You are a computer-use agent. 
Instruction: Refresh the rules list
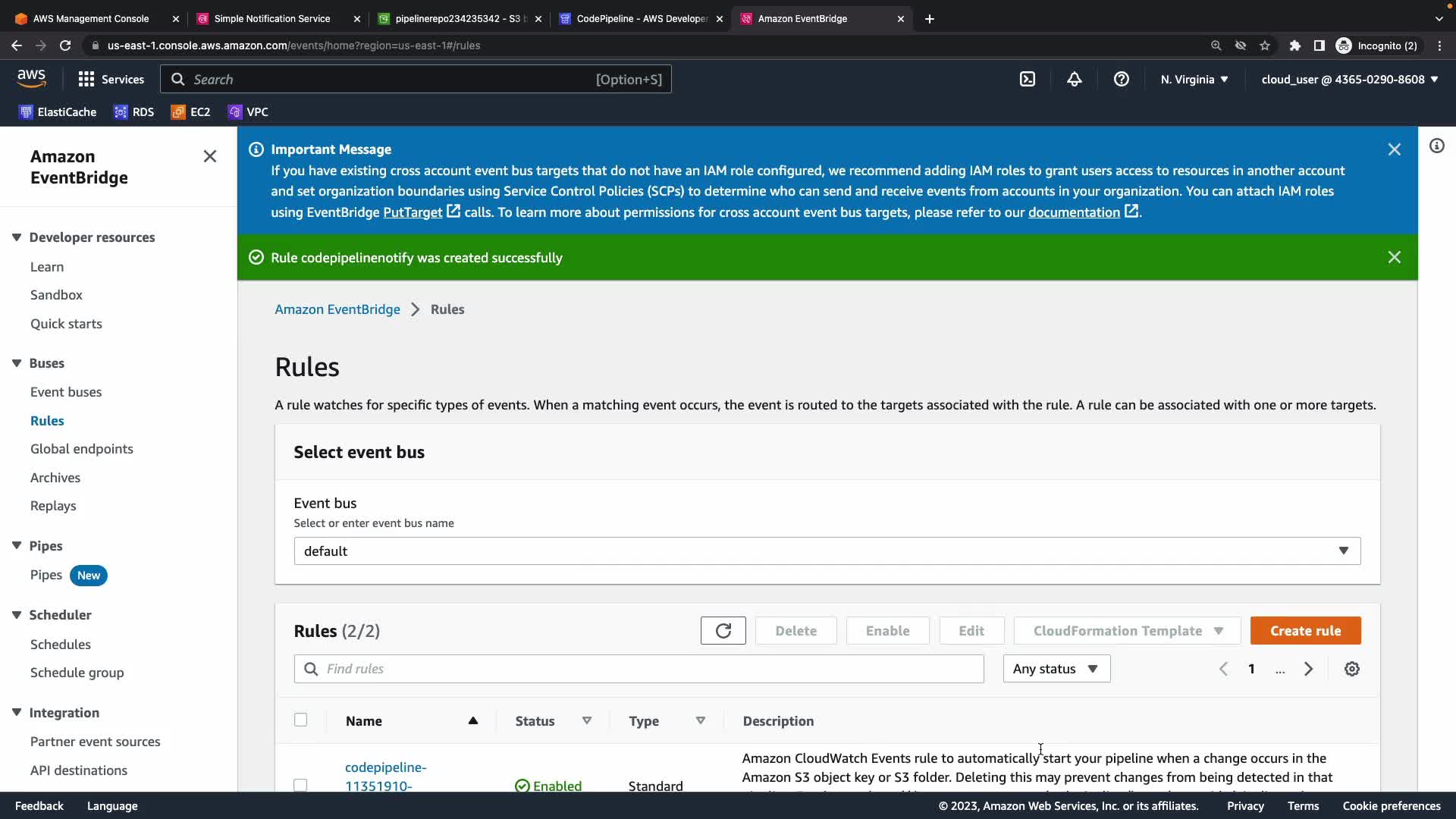(x=723, y=631)
